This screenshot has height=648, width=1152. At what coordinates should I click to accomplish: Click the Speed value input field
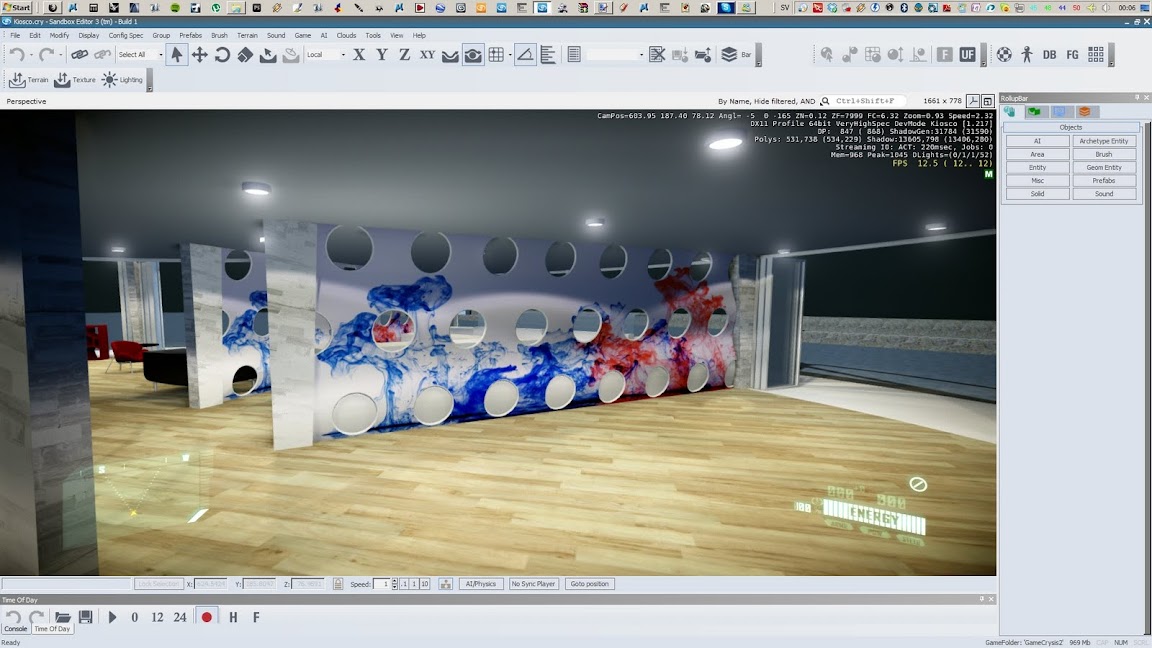coord(381,584)
